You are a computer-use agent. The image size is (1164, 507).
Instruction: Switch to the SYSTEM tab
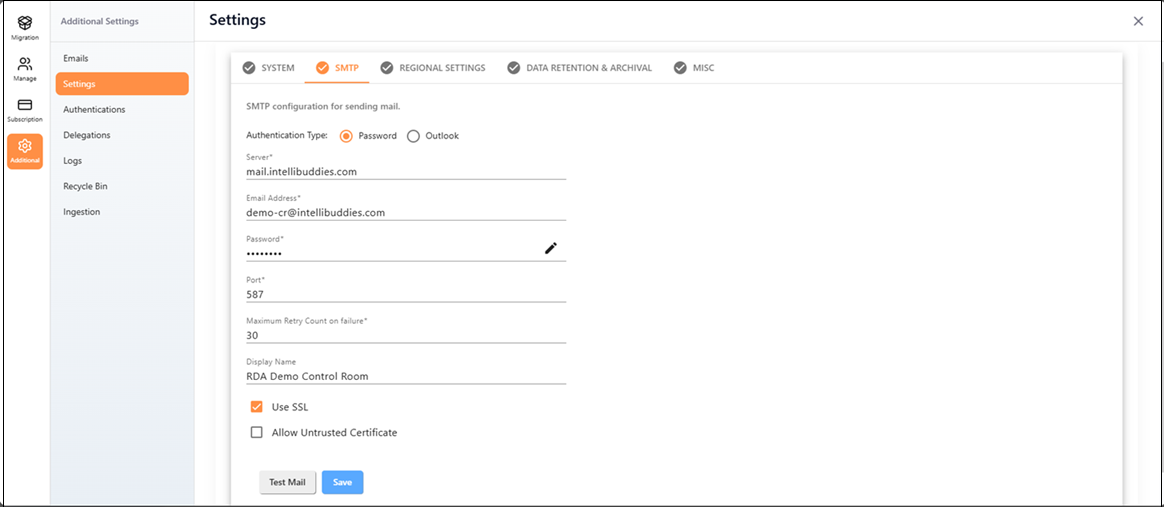[x=269, y=68]
